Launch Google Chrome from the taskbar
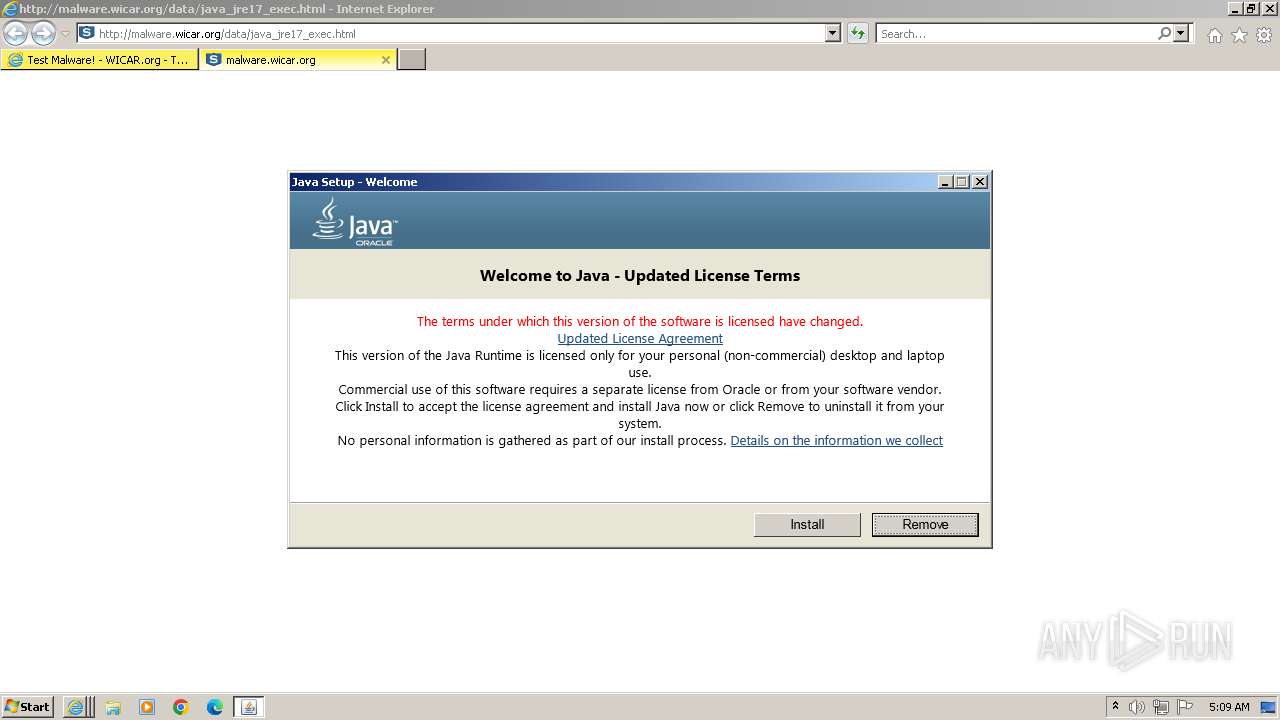The height and width of the screenshot is (720, 1280). 181,707
